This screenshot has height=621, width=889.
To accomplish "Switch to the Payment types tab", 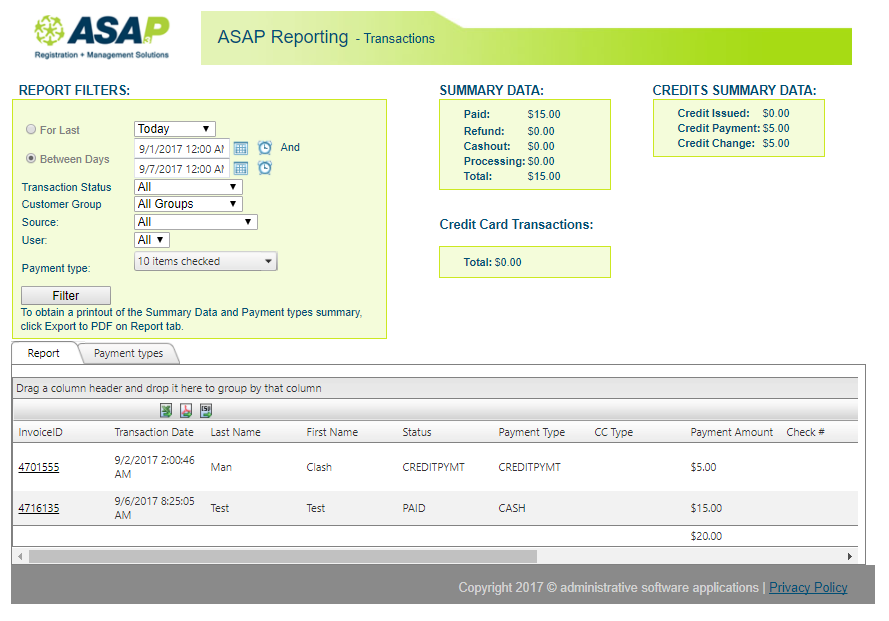I will pyautogui.click(x=128, y=353).
